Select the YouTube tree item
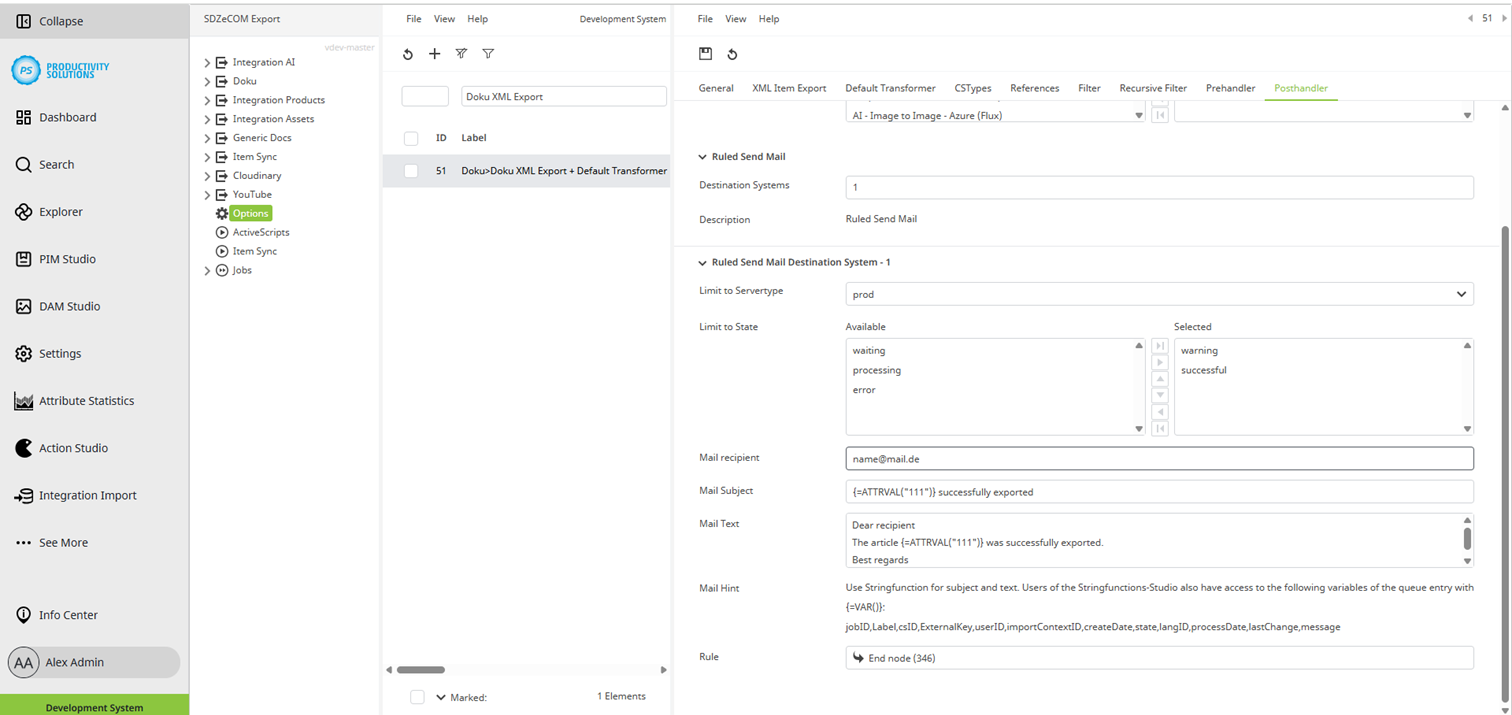Screen dimensions: 1512x715 pyautogui.click(x=252, y=194)
